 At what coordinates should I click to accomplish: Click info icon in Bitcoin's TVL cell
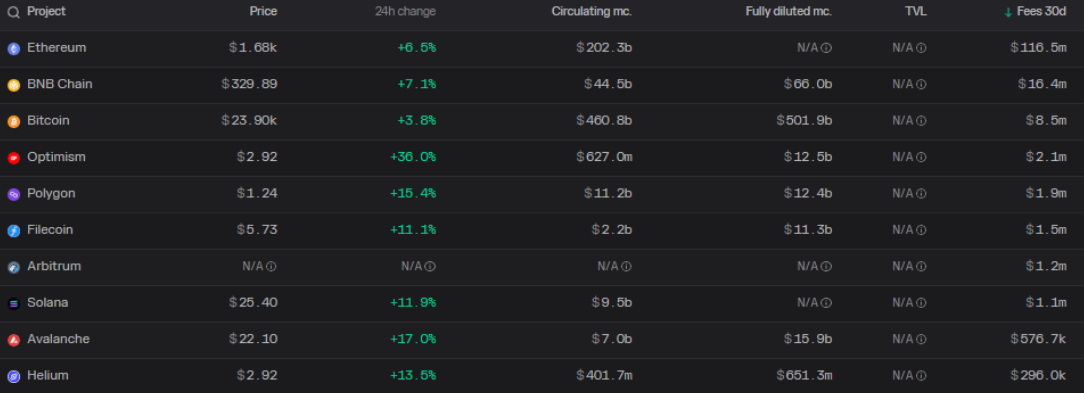[921, 120]
